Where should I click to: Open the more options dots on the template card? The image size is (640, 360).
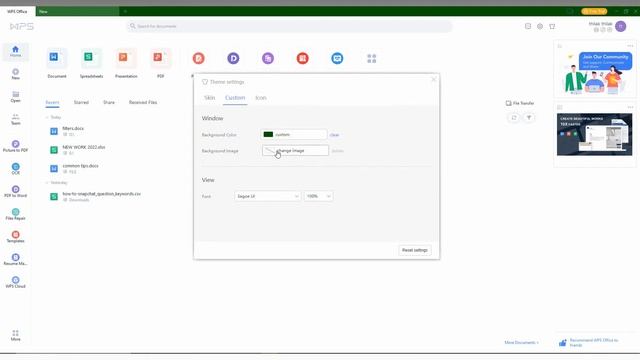tap(630, 107)
